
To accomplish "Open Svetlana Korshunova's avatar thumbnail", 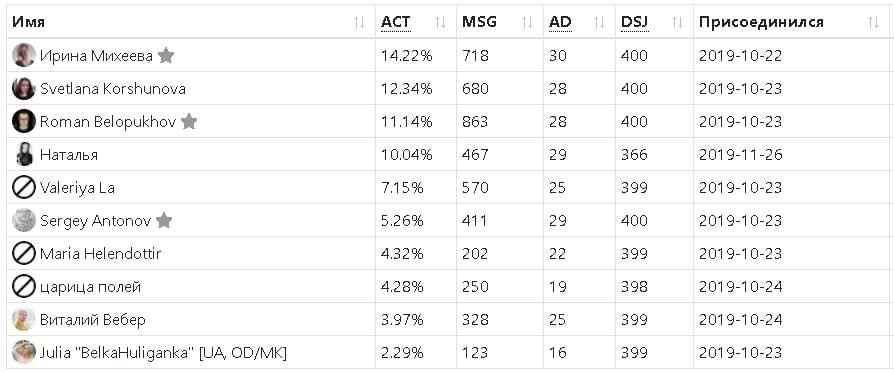I will pos(24,88).
